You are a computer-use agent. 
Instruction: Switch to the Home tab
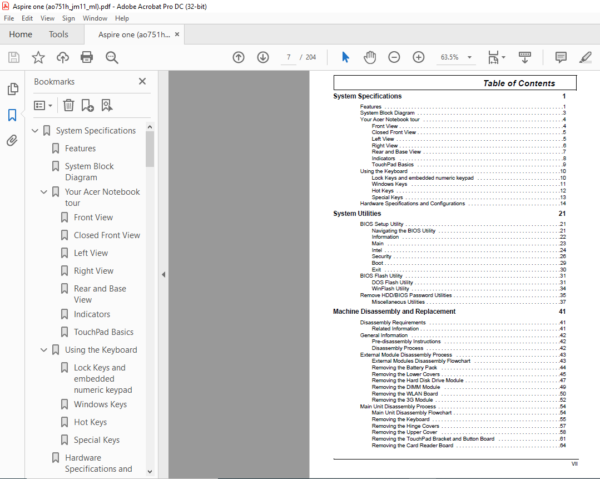21,34
